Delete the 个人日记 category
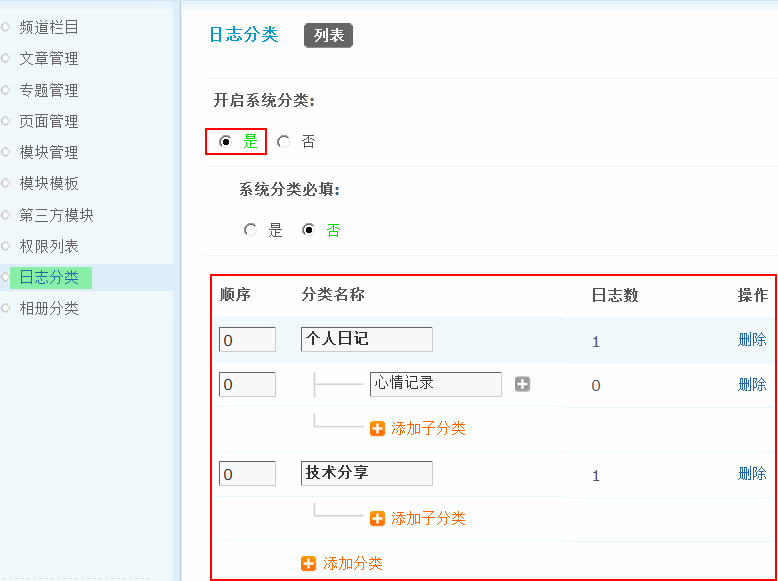778x581 pixels. 752,339
